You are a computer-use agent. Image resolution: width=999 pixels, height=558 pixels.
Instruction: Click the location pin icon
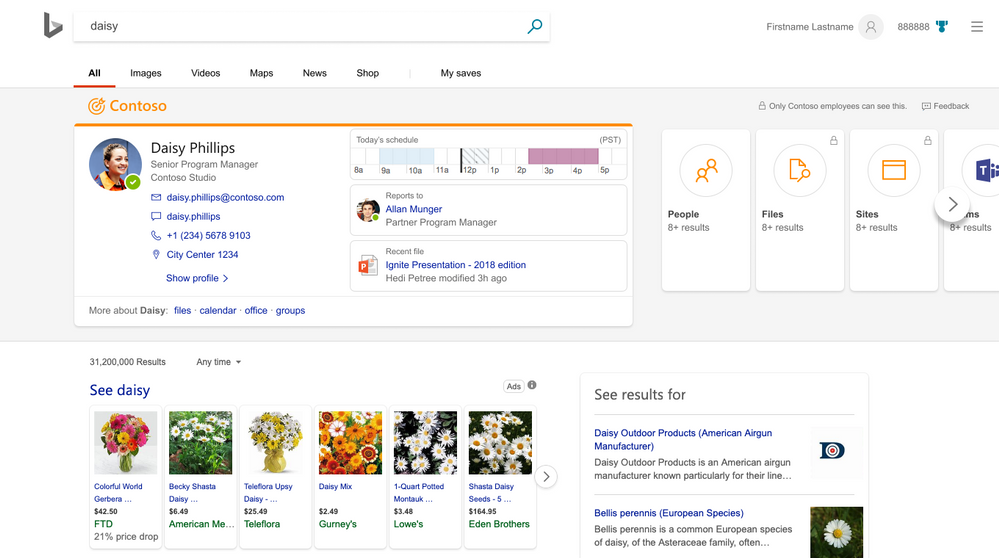[156, 255]
